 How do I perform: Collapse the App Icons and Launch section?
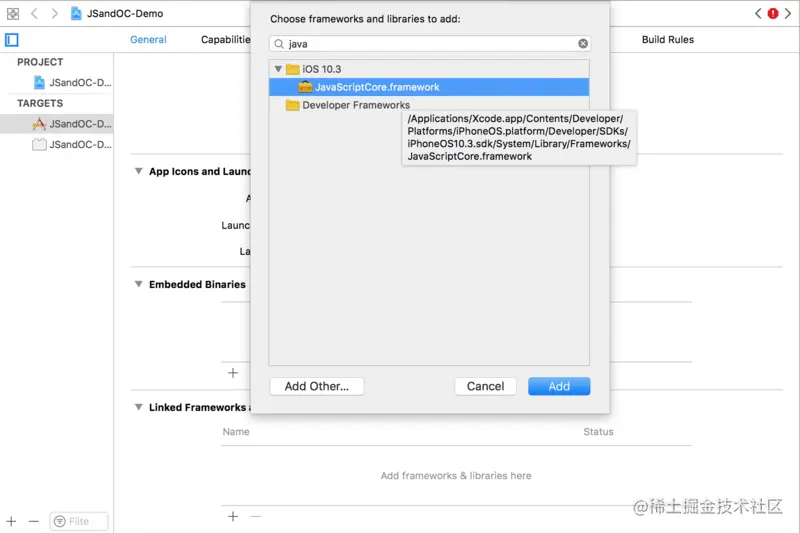click(138, 171)
